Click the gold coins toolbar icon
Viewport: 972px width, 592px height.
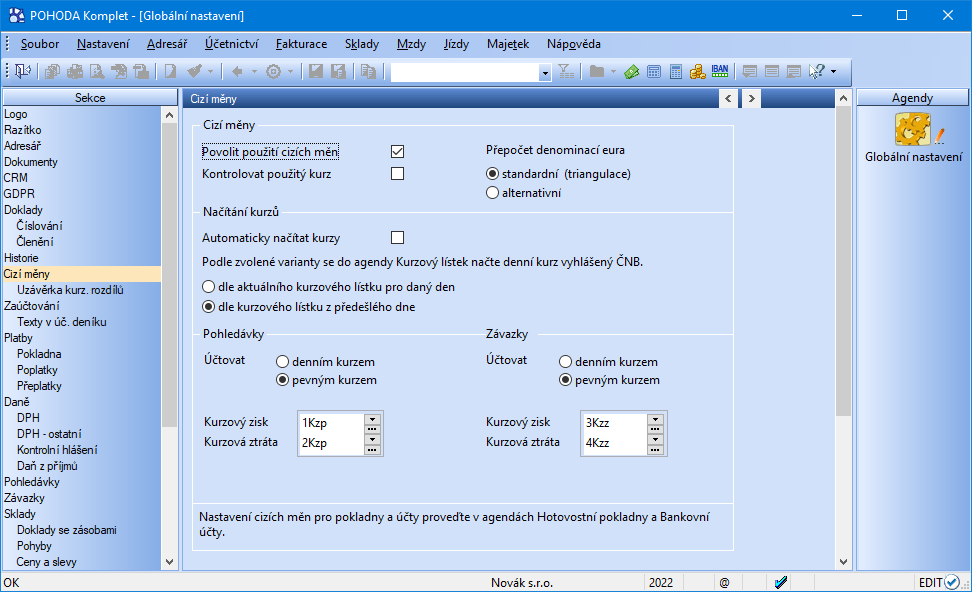pyautogui.click(x=697, y=72)
